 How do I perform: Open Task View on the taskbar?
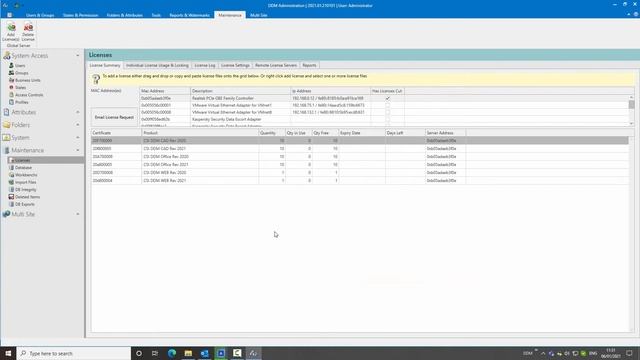tap(155, 353)
